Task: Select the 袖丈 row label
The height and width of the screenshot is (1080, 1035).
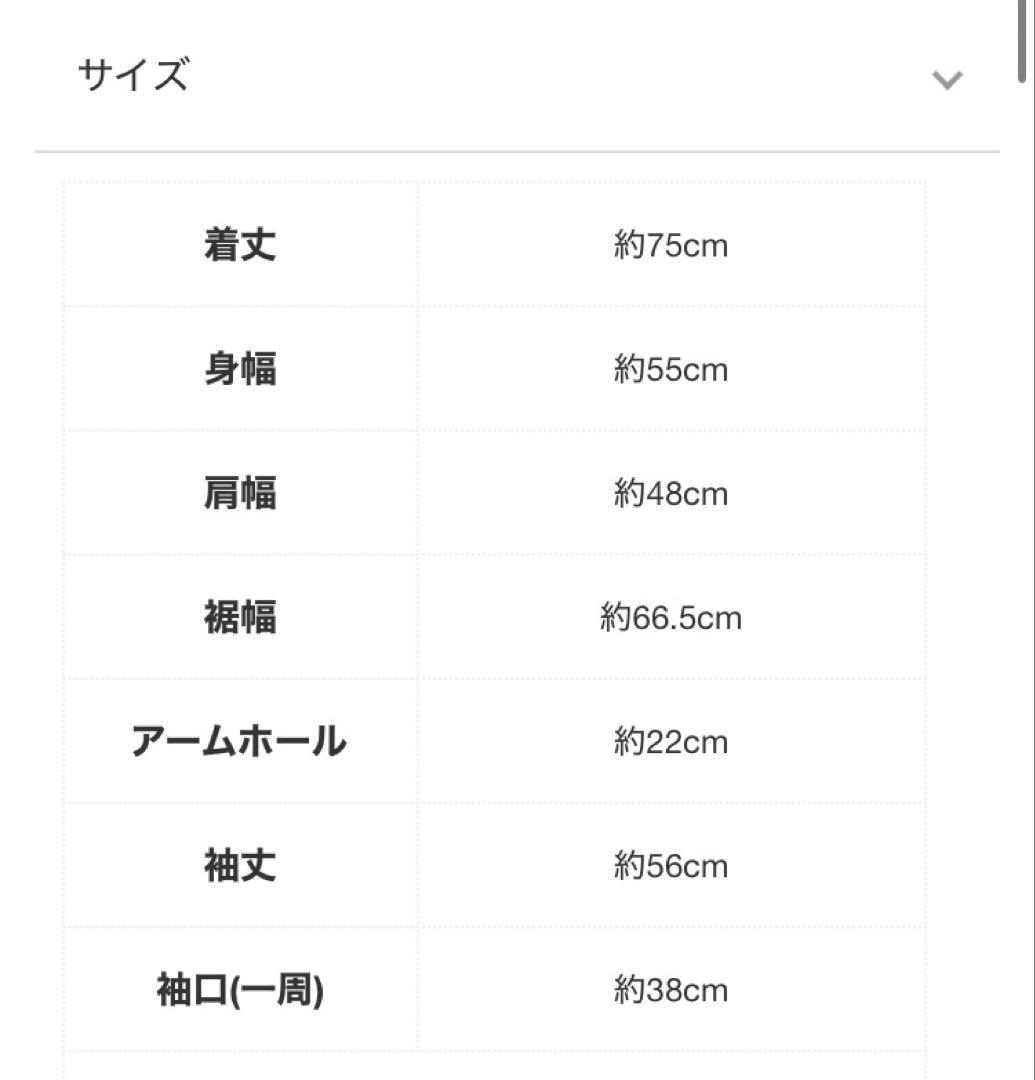Action: tap(240, 866)
